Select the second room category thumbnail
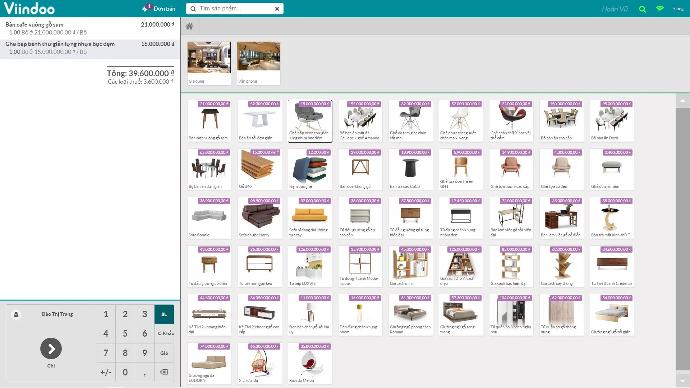The height and width of the screenshot is (388, 690). (258, 63)
